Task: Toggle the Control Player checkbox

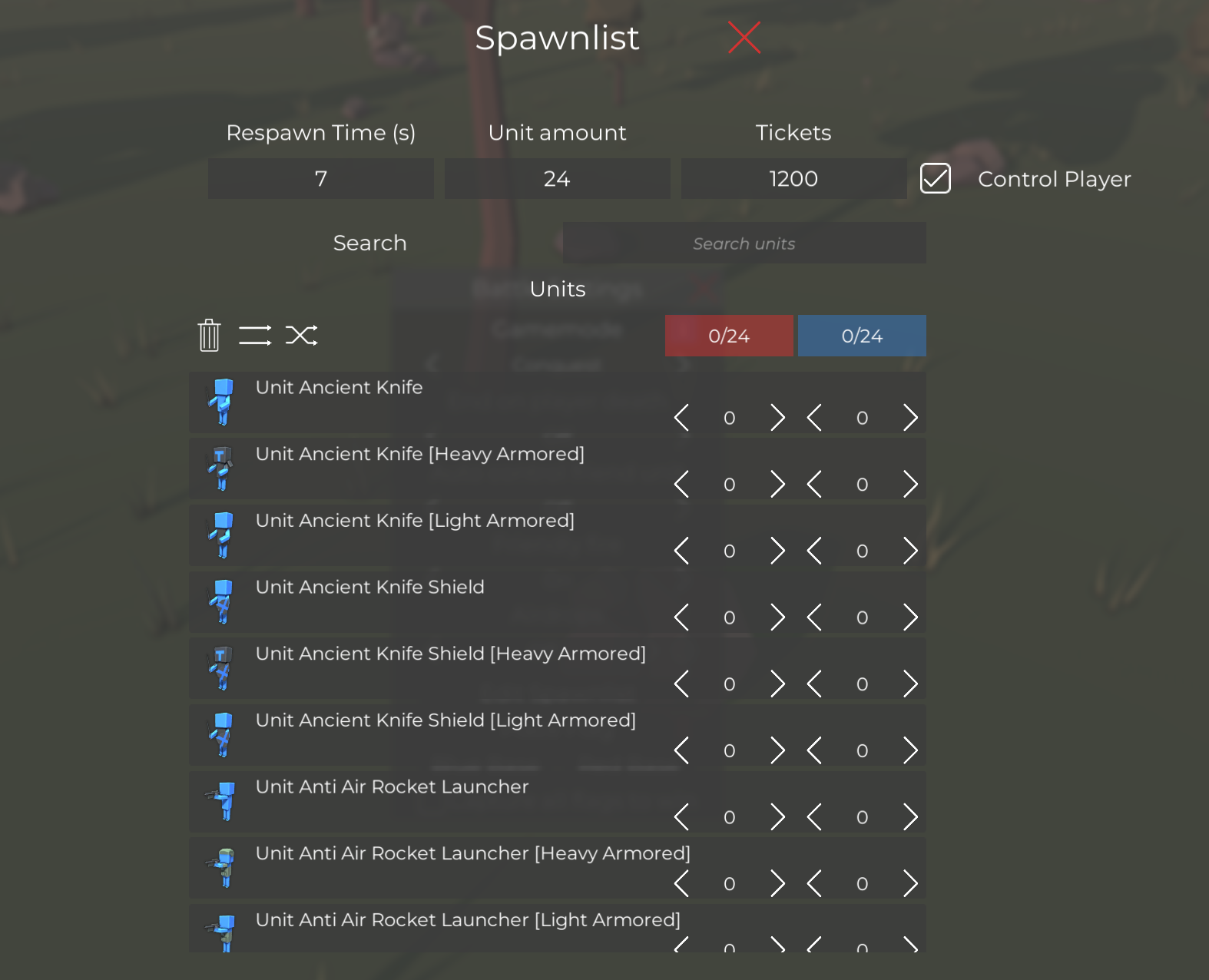Action: point(935,179)
